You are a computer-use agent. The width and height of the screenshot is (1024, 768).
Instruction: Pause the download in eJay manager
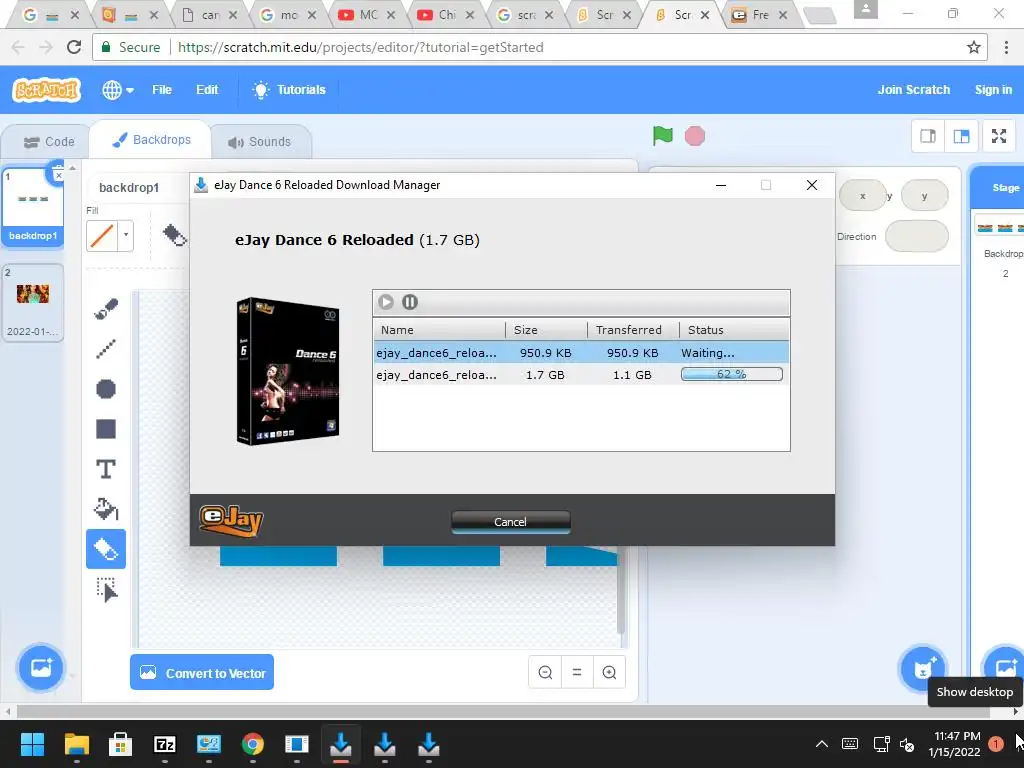point(409,302)
